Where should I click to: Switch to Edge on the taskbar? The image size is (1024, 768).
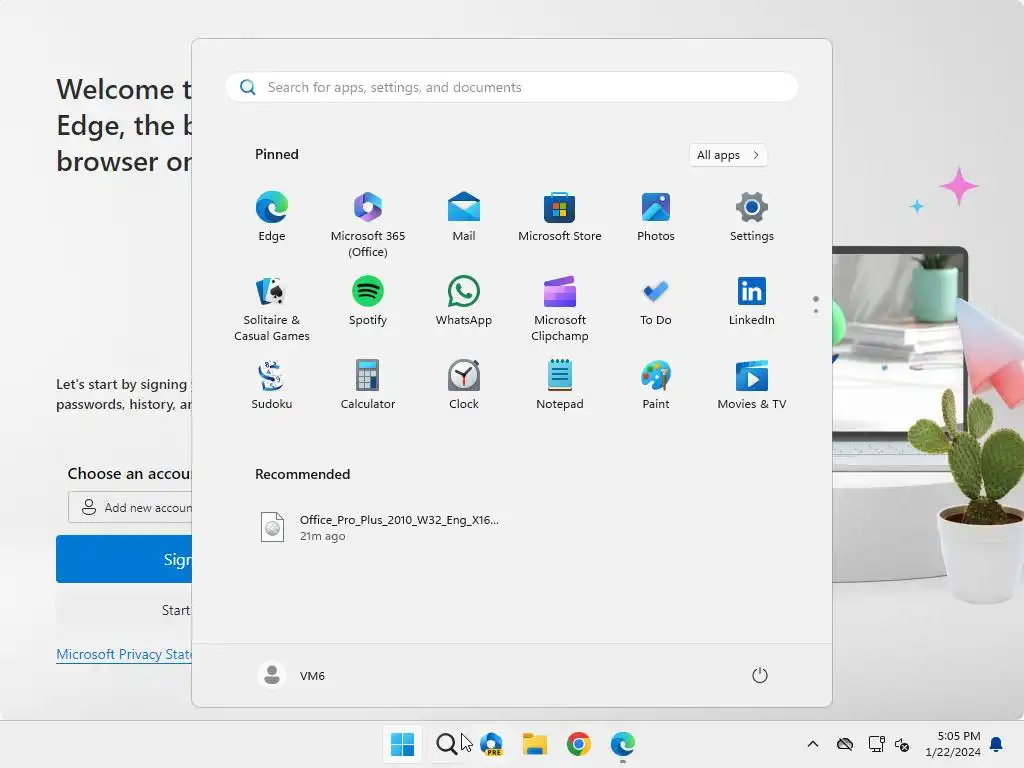[622, 744]
